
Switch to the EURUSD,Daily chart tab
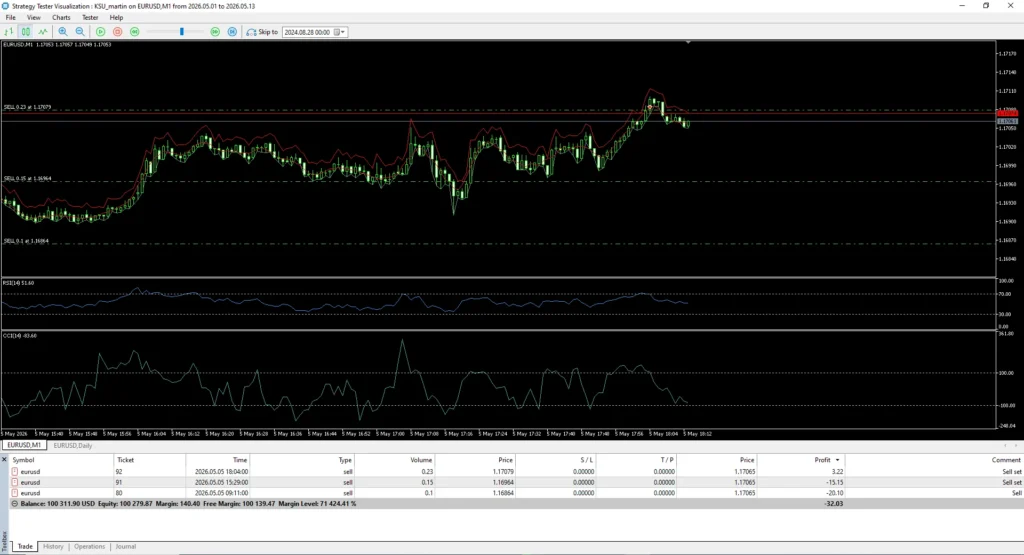[x=72, y=445]
